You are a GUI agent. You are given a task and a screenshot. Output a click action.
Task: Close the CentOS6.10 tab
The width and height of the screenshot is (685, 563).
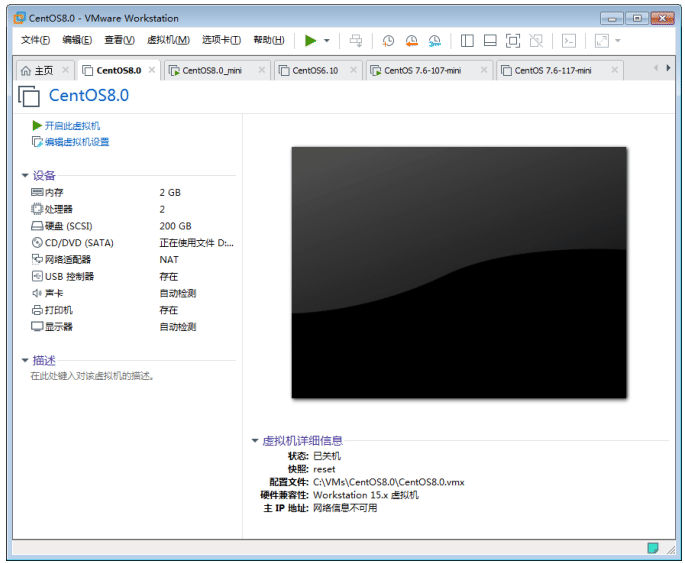tap(353, 69)
